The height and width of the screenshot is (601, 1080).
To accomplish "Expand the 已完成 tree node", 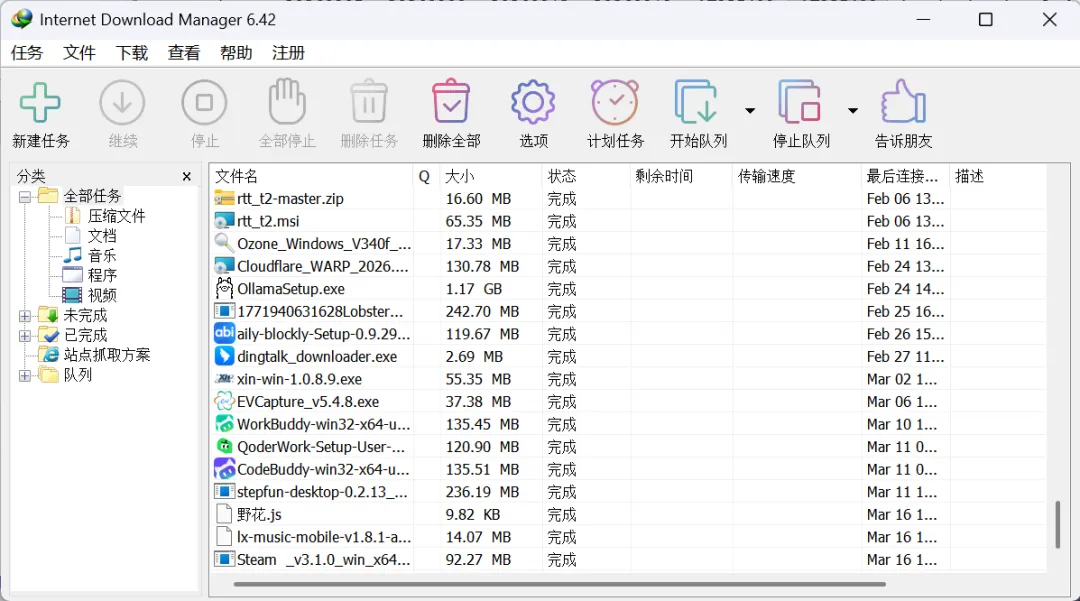I will pyautogui.click(x=25, y=336).
